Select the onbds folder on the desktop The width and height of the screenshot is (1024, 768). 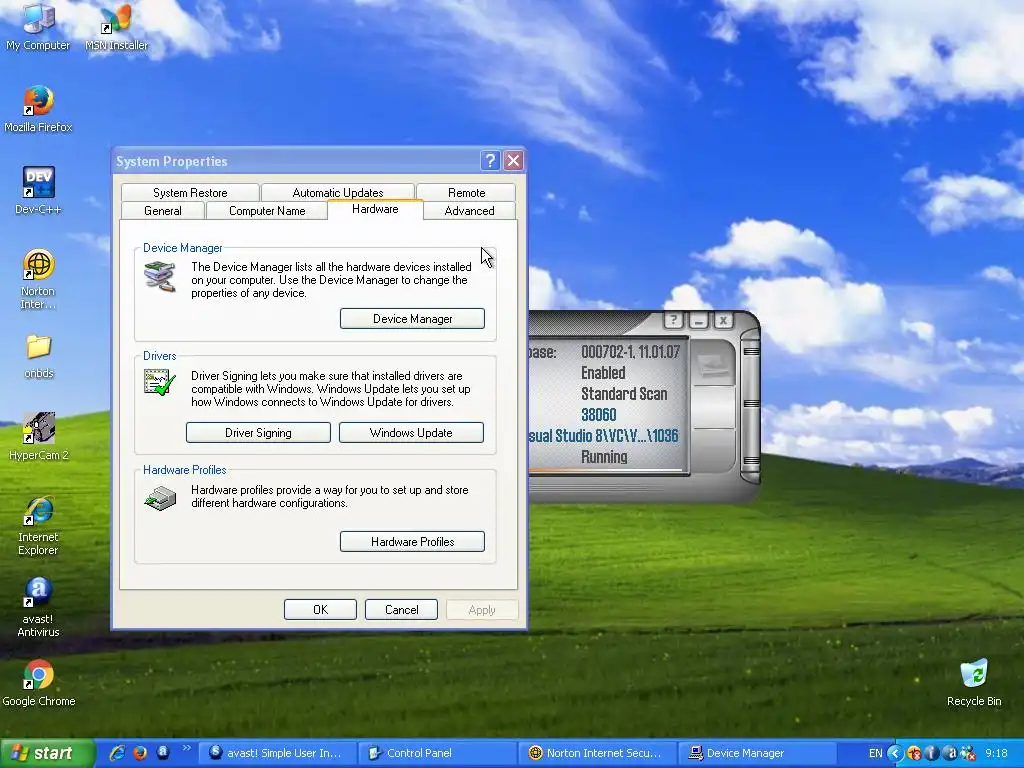click(x=39, y=356)
